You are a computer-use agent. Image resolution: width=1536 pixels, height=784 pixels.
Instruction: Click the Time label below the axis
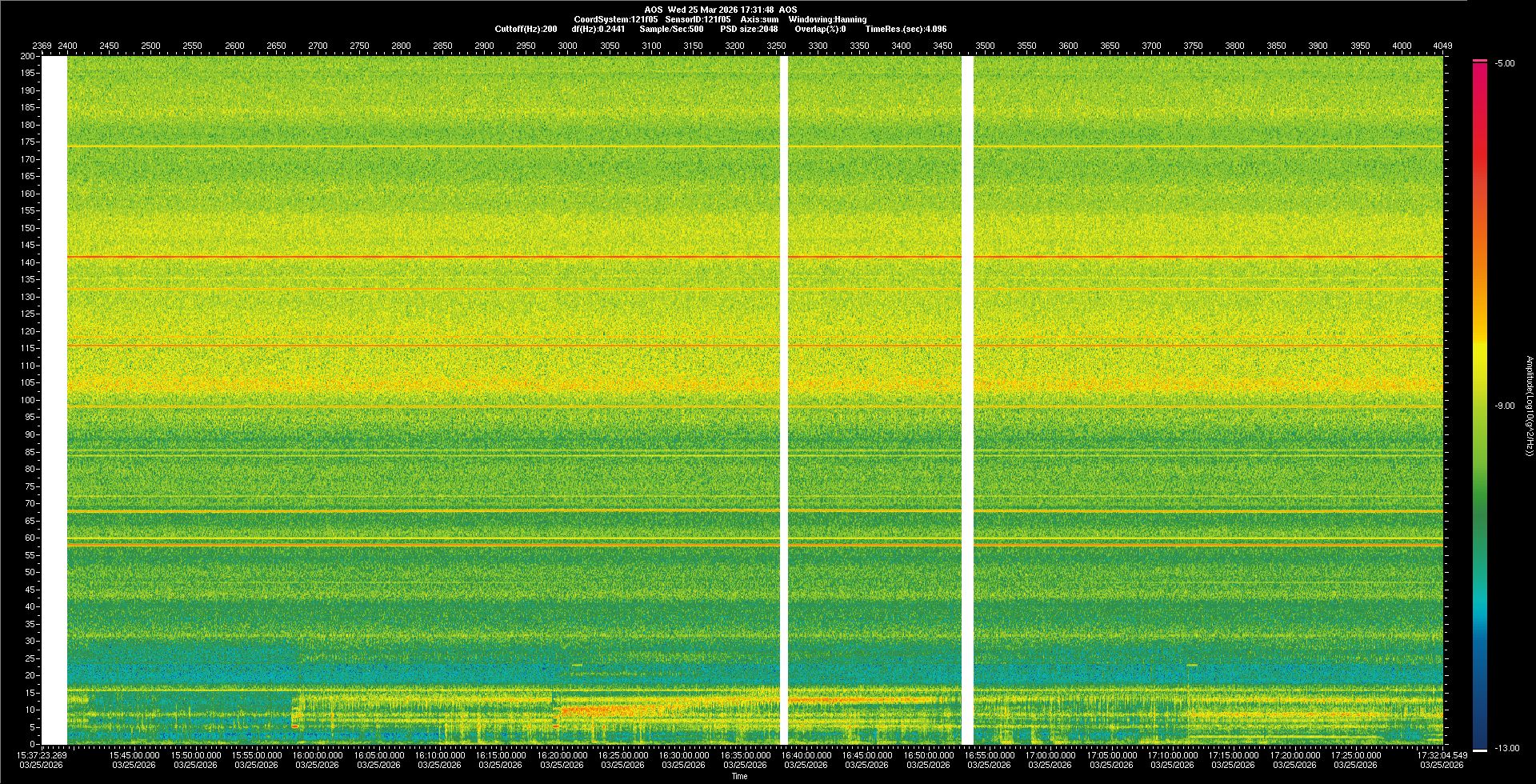(x=739, y=776)
